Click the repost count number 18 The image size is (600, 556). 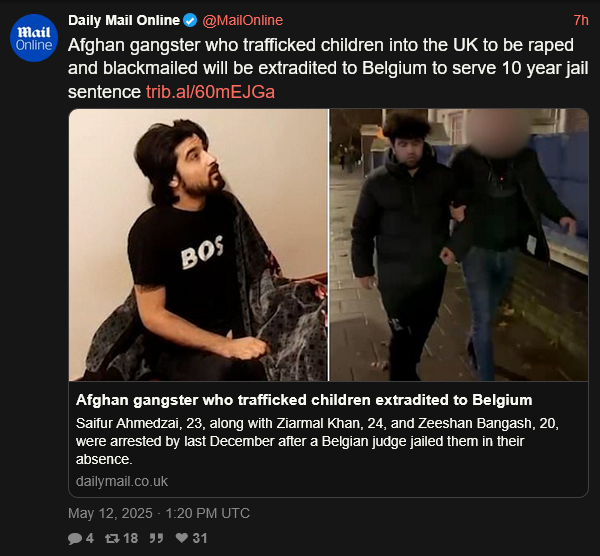[130, 538]
